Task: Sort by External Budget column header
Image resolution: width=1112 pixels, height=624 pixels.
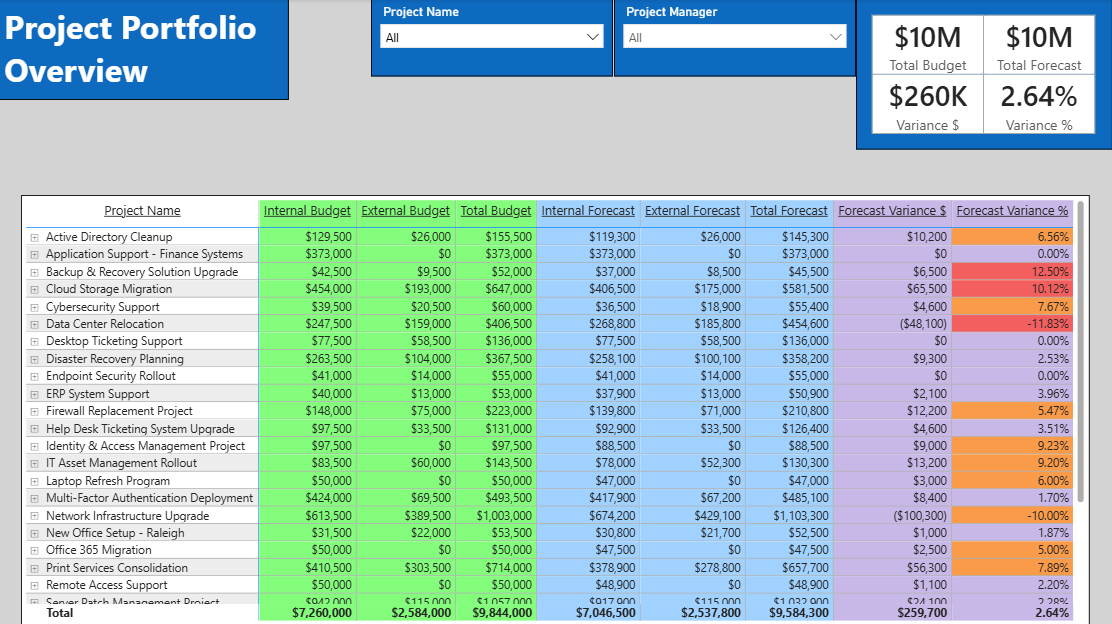Action: tap(405, 211)
